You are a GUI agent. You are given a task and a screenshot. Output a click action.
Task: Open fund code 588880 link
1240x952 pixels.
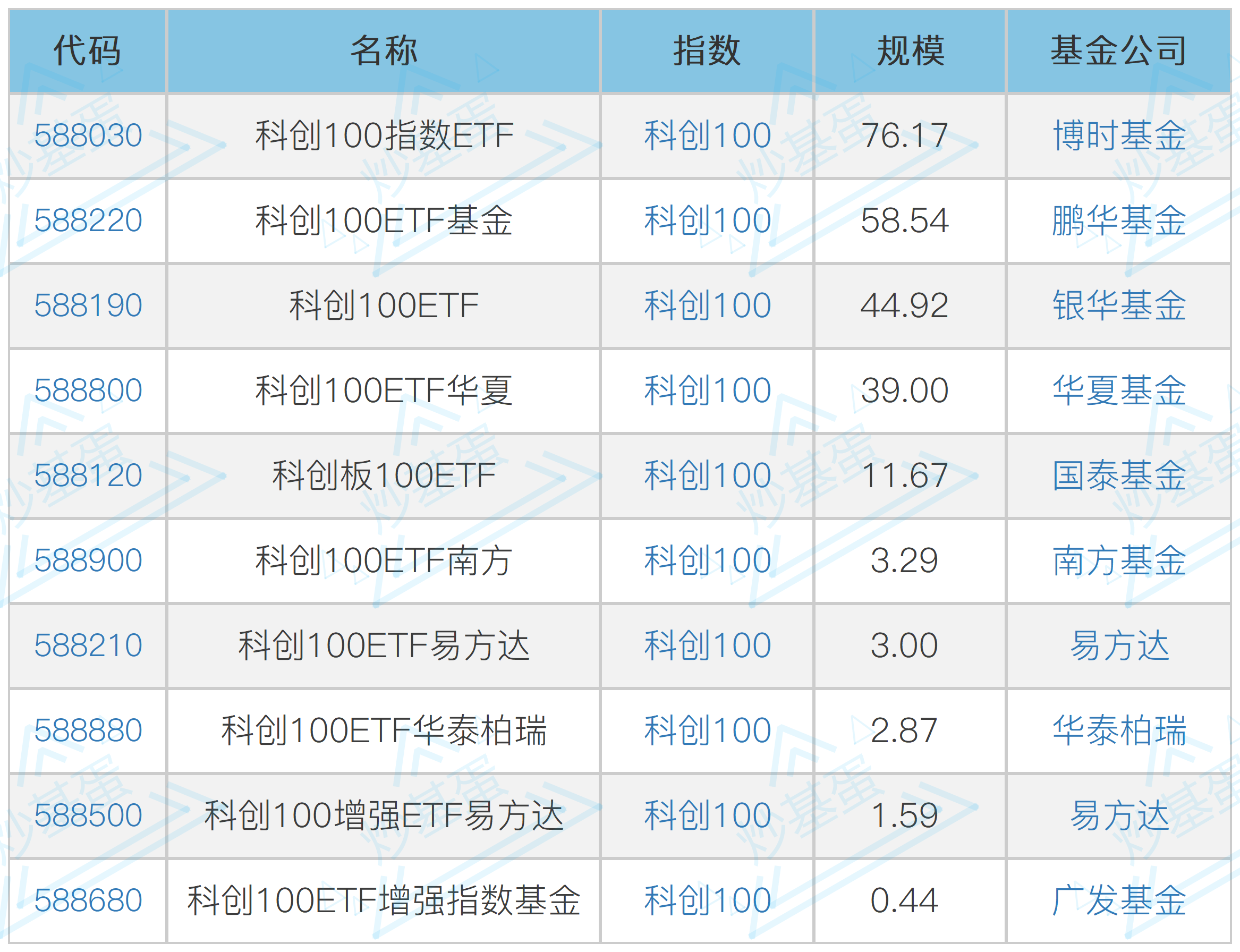[88, 730]
